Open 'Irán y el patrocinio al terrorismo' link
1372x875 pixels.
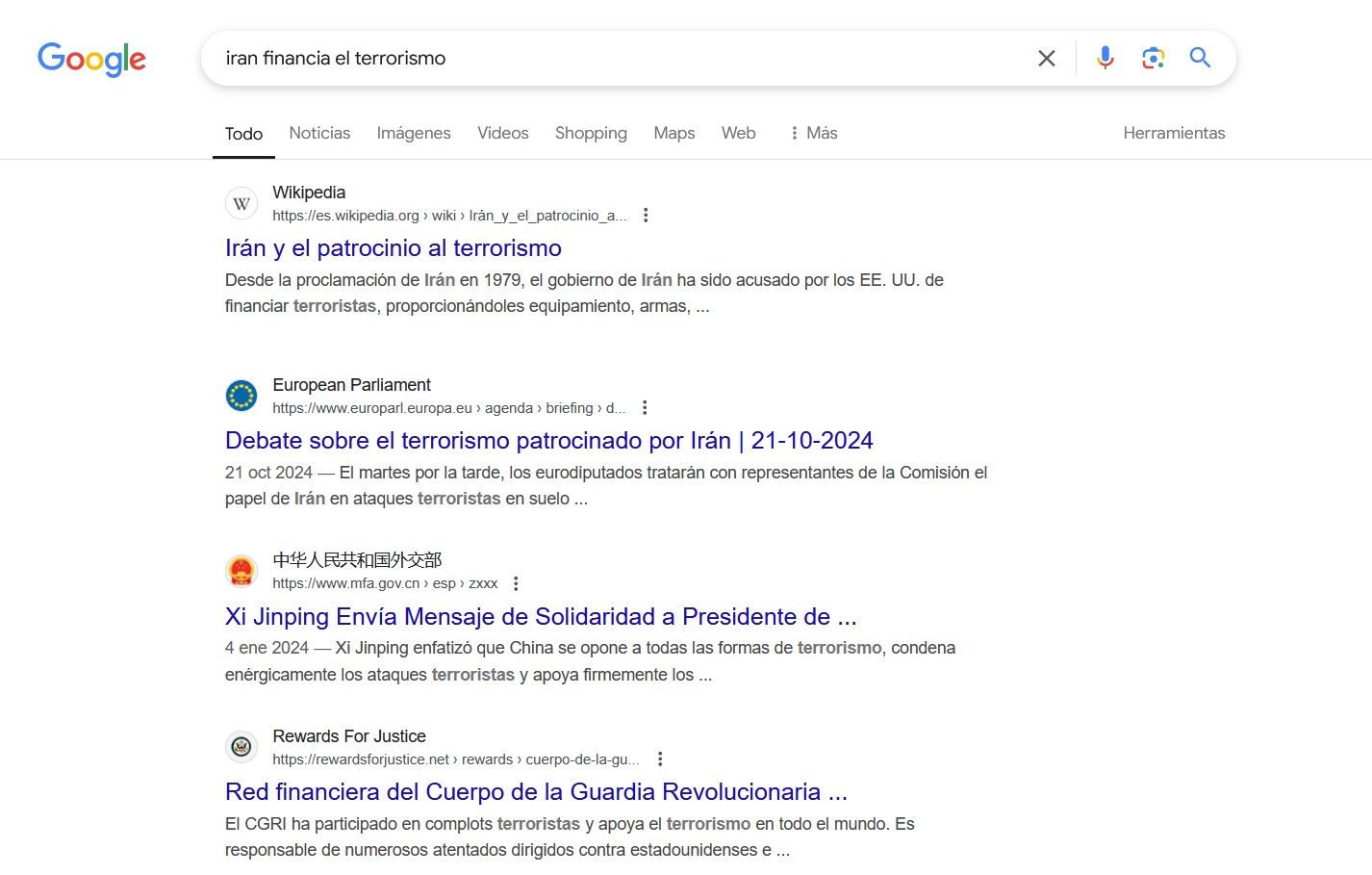pos(394,248)
